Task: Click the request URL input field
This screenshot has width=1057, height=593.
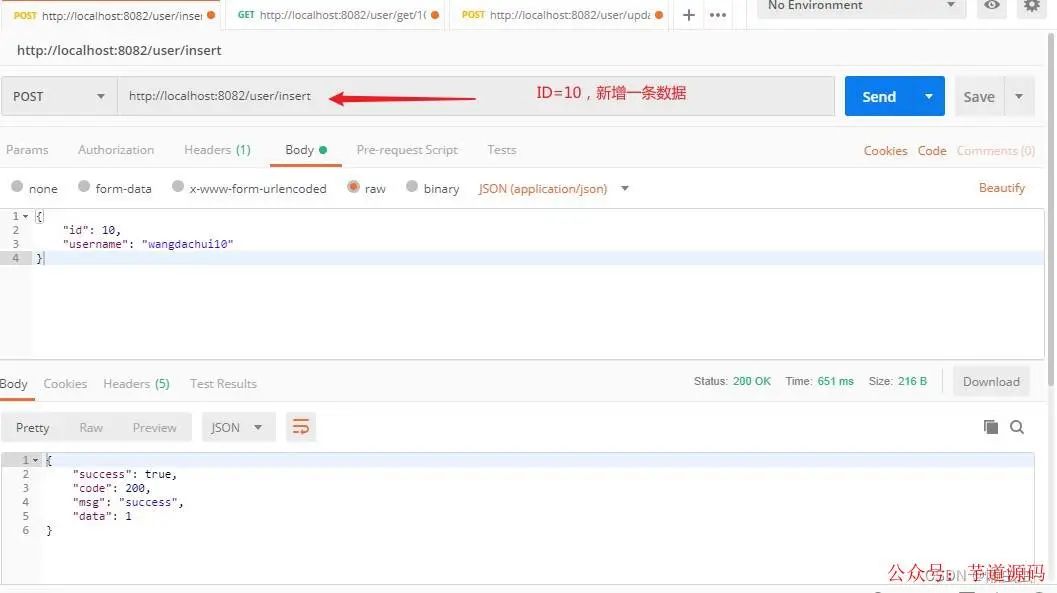Action: 476,96
